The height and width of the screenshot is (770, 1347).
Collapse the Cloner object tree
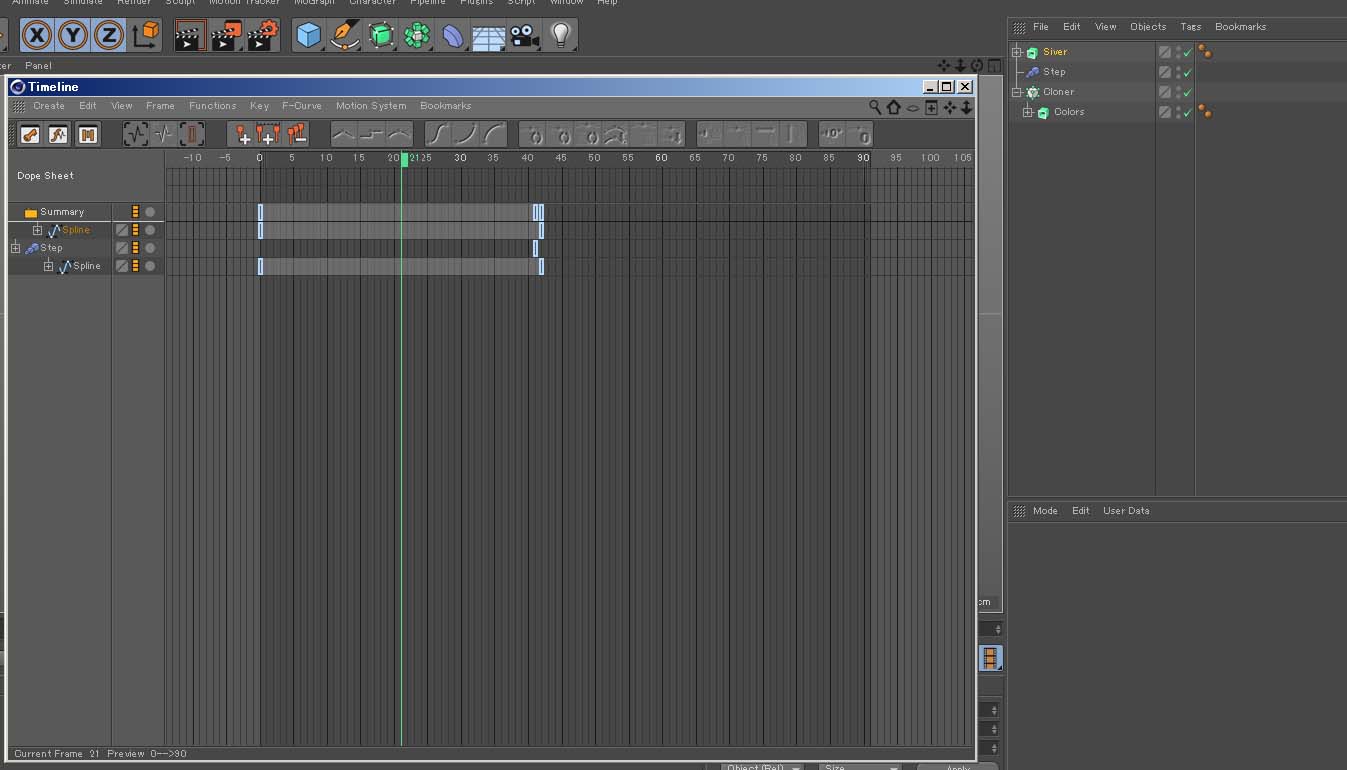(x=1017, y=92)
